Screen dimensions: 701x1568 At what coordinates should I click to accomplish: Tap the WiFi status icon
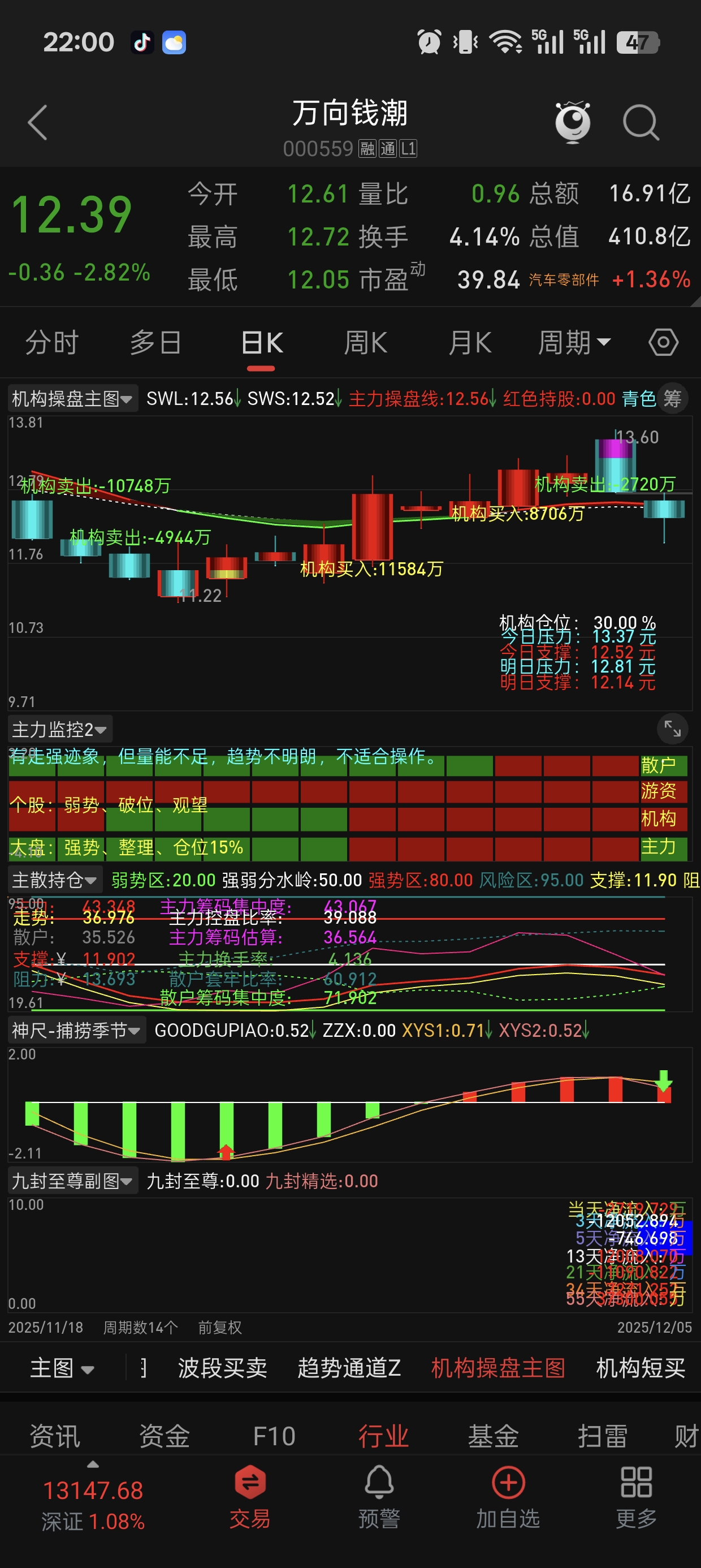pos(505,42)
